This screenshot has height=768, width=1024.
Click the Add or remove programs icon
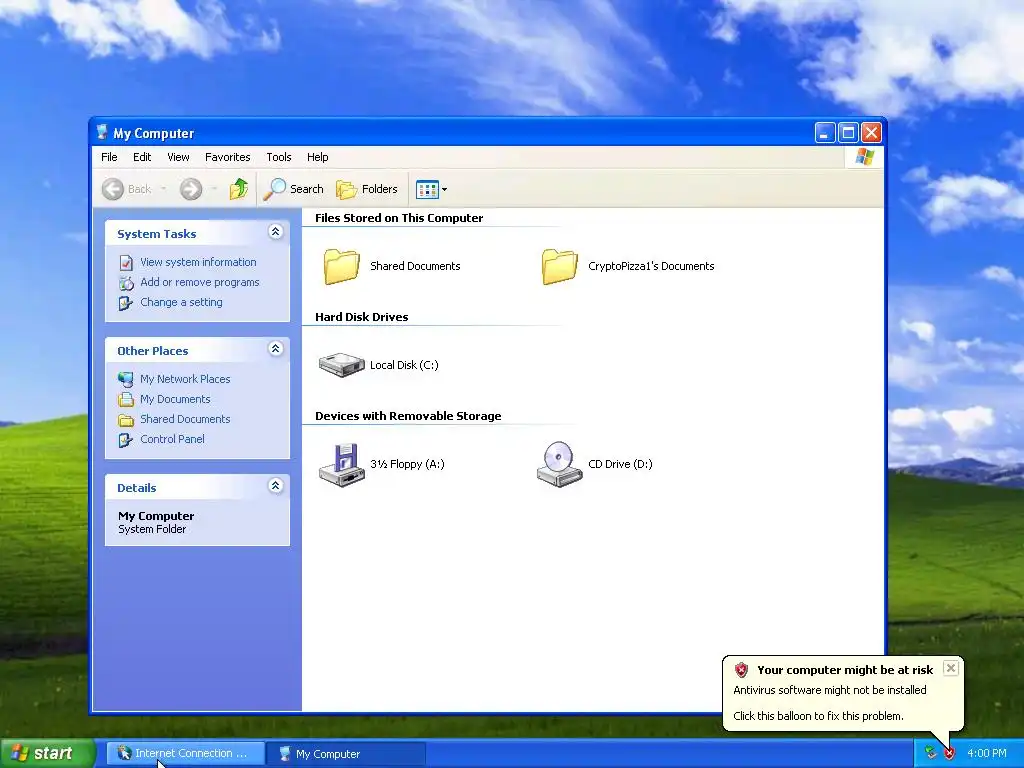(x=126, y=283)
